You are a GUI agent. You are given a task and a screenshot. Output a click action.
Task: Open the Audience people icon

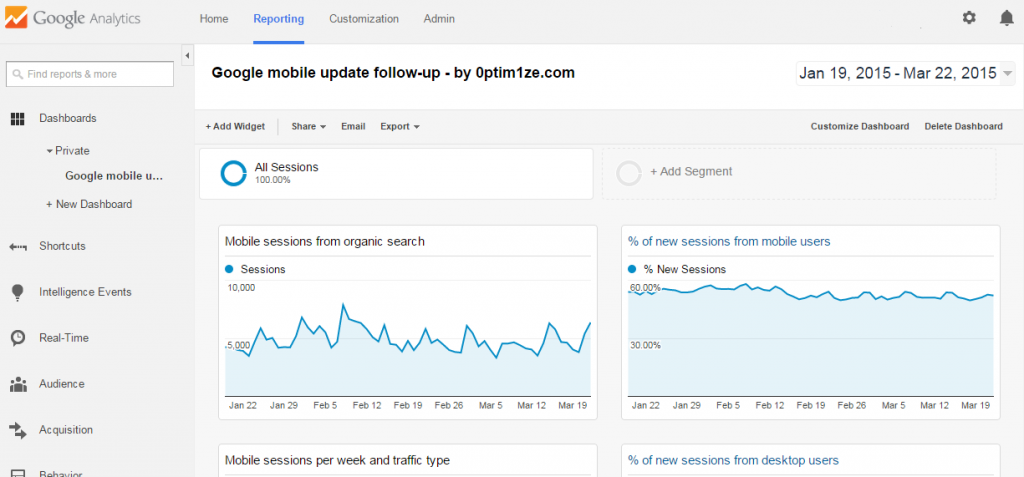[x=18, y=384]
